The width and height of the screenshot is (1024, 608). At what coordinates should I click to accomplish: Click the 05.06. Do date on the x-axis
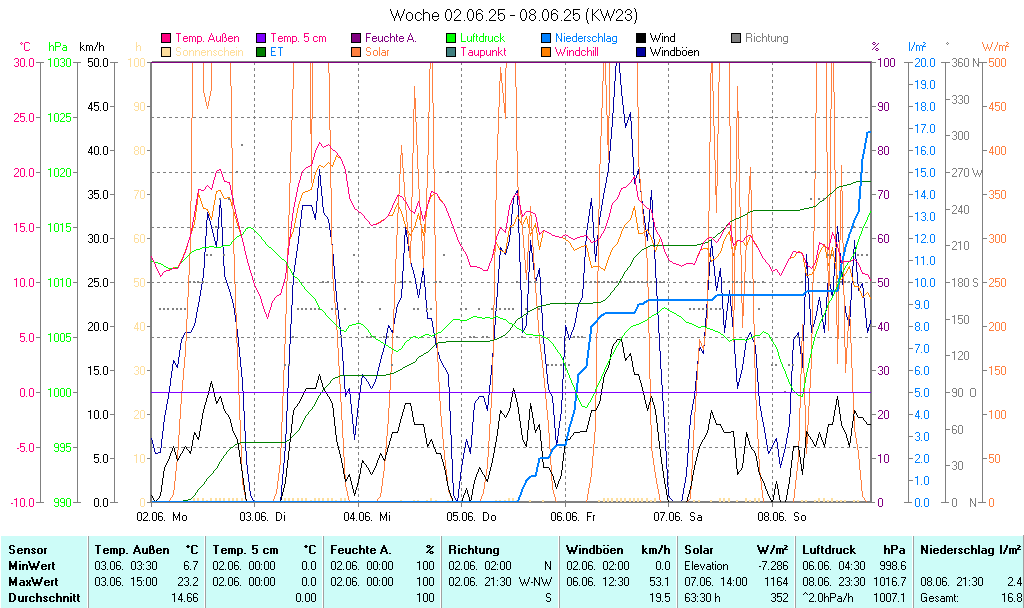tap(472, 517)
